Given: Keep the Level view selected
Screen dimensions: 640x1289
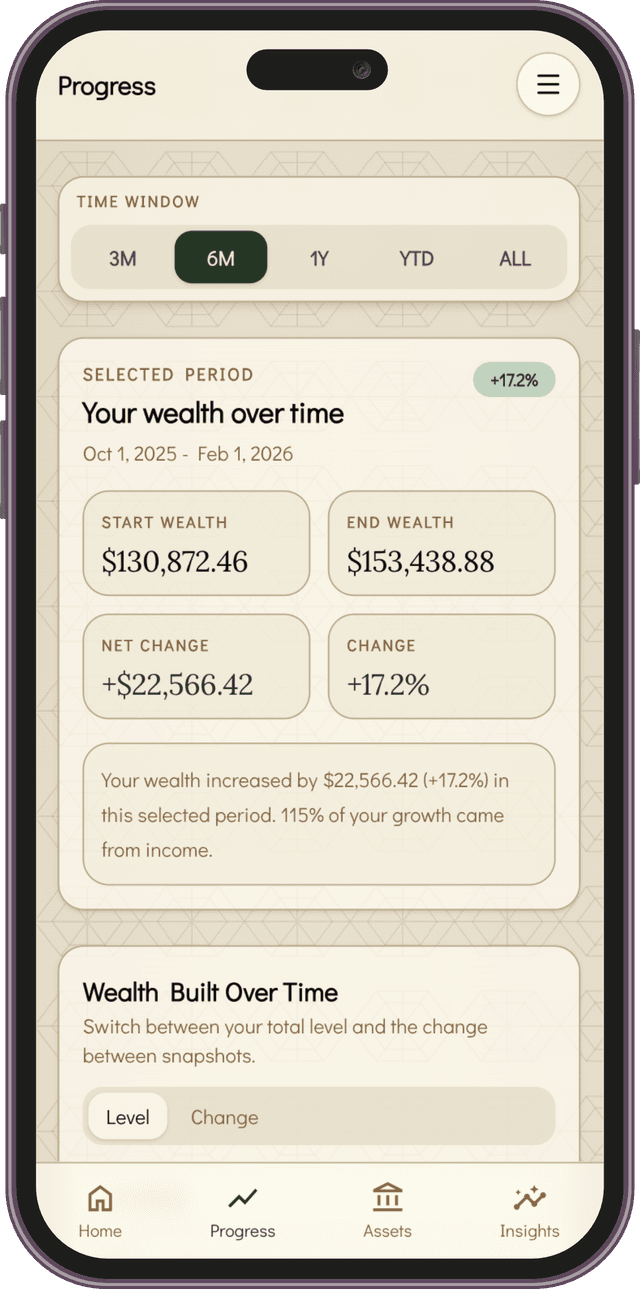Looking at the screenshot, I should pos(127,1117).
